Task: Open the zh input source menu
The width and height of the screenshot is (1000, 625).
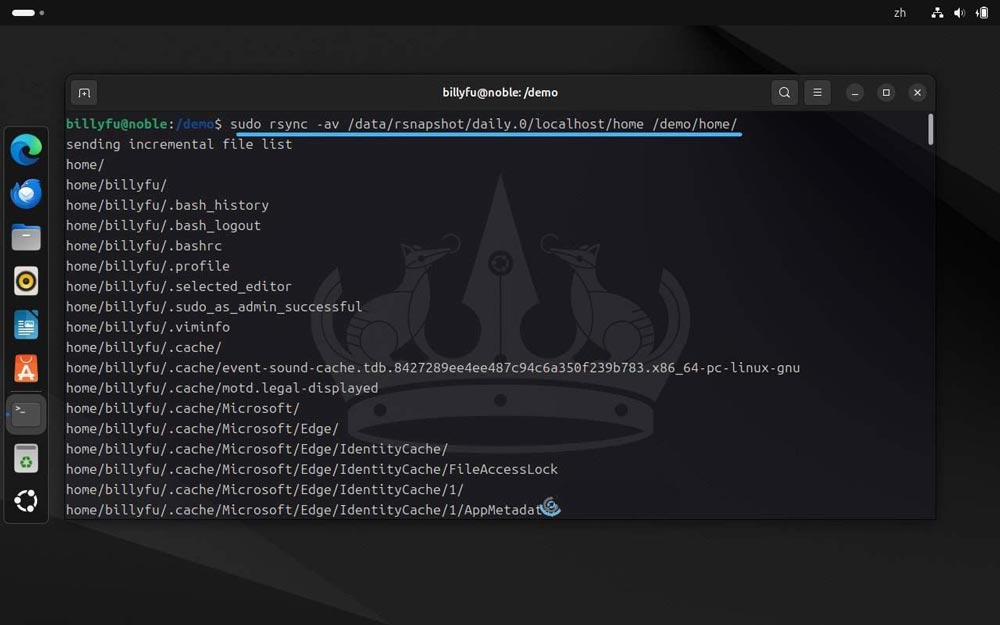Action: pyautogui.click(x=900, y=13)
